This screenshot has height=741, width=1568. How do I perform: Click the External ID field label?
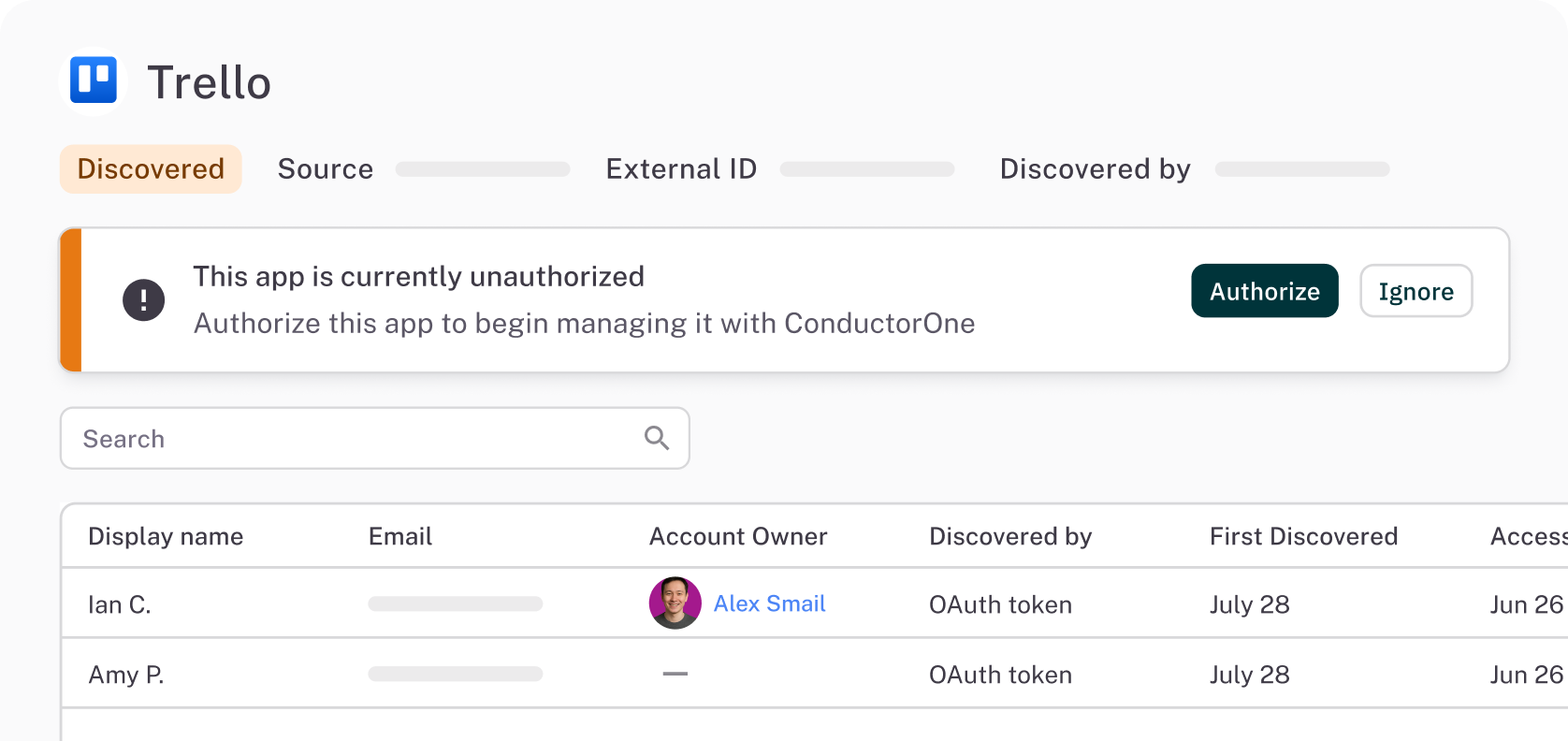click(681, 169)
